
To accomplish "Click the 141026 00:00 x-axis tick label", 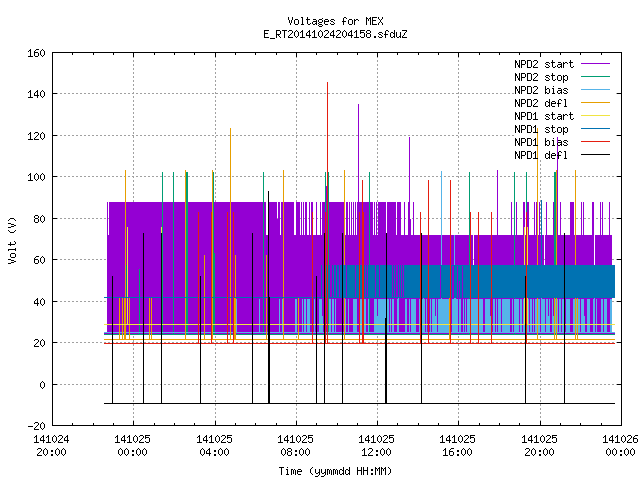I will [x=620, y=446].
